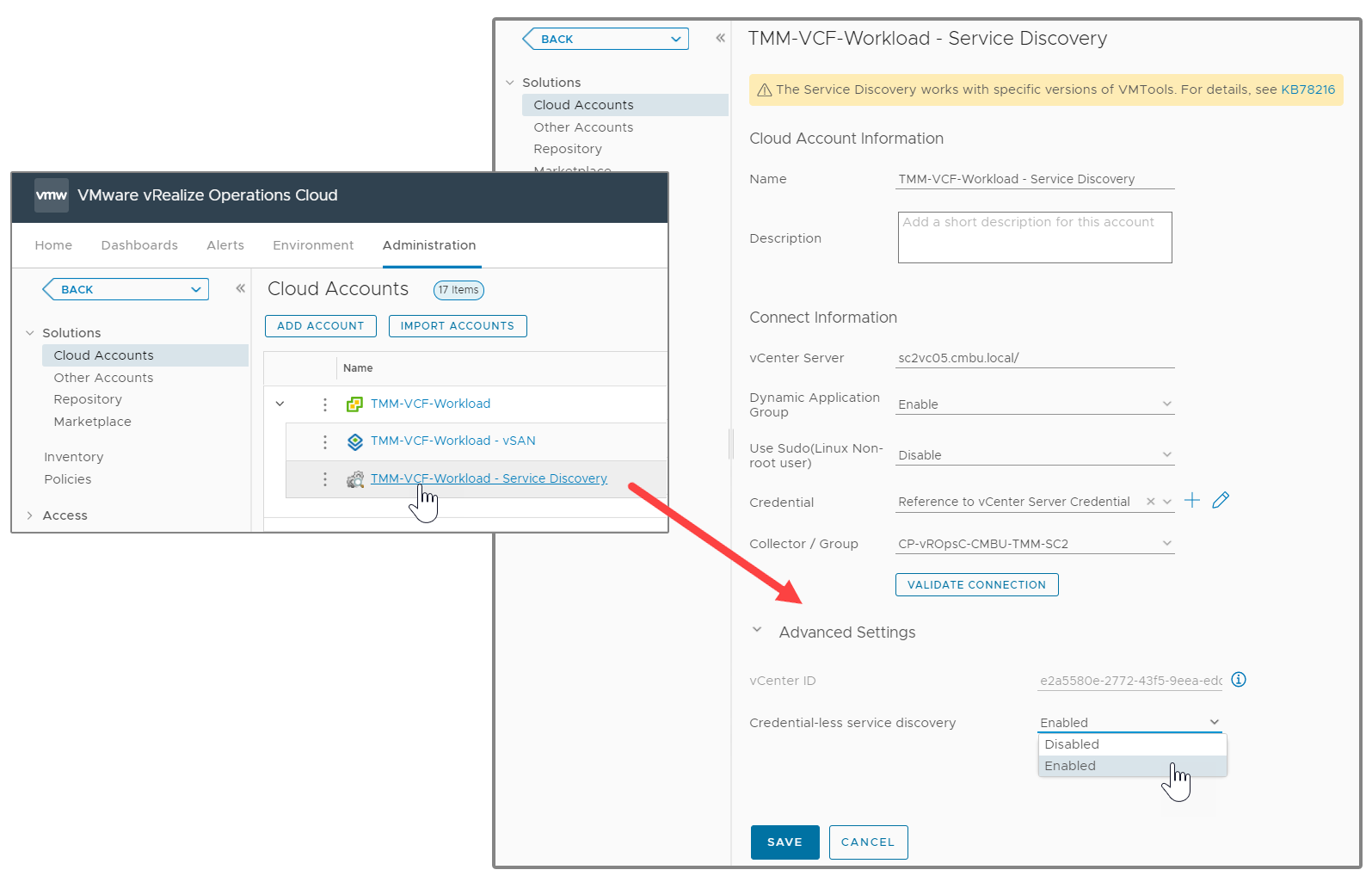Click the Service Discovery adapter icon
Image resolution: width=1372 pixels, height=876 pixels.
(355, 479)
